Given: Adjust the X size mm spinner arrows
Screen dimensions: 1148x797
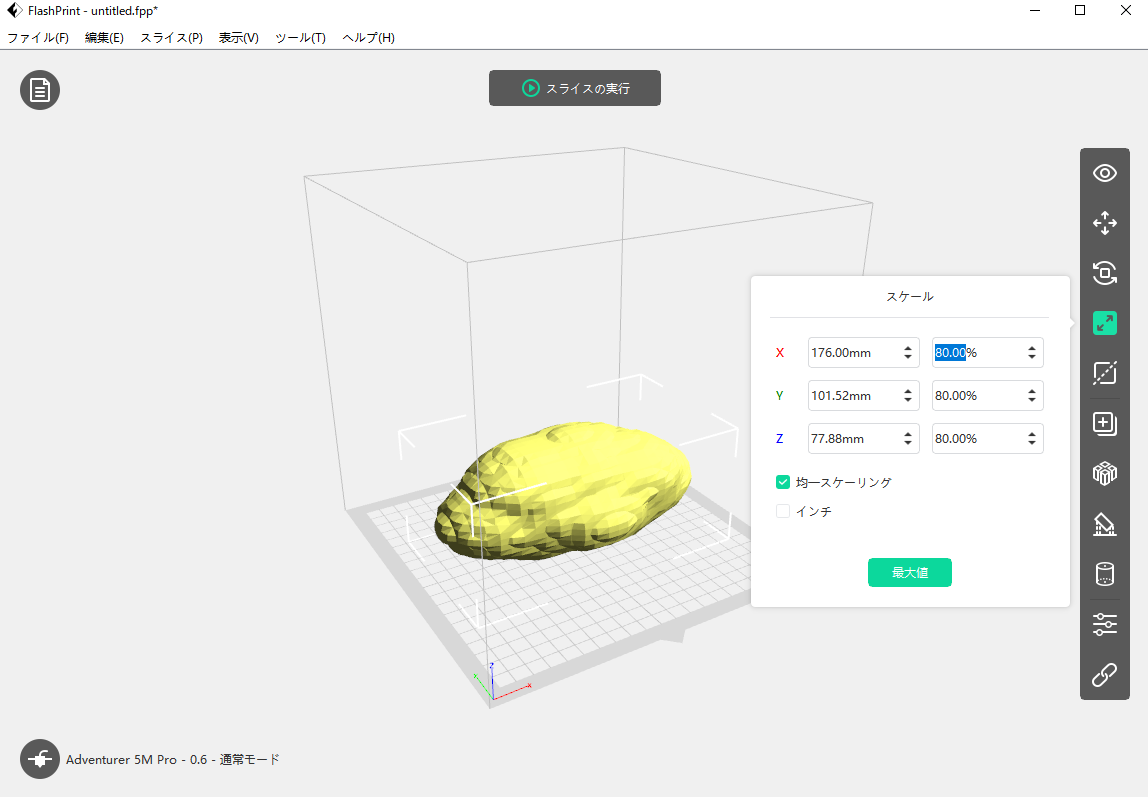Looking at the screenshot, I should (907, 353).
